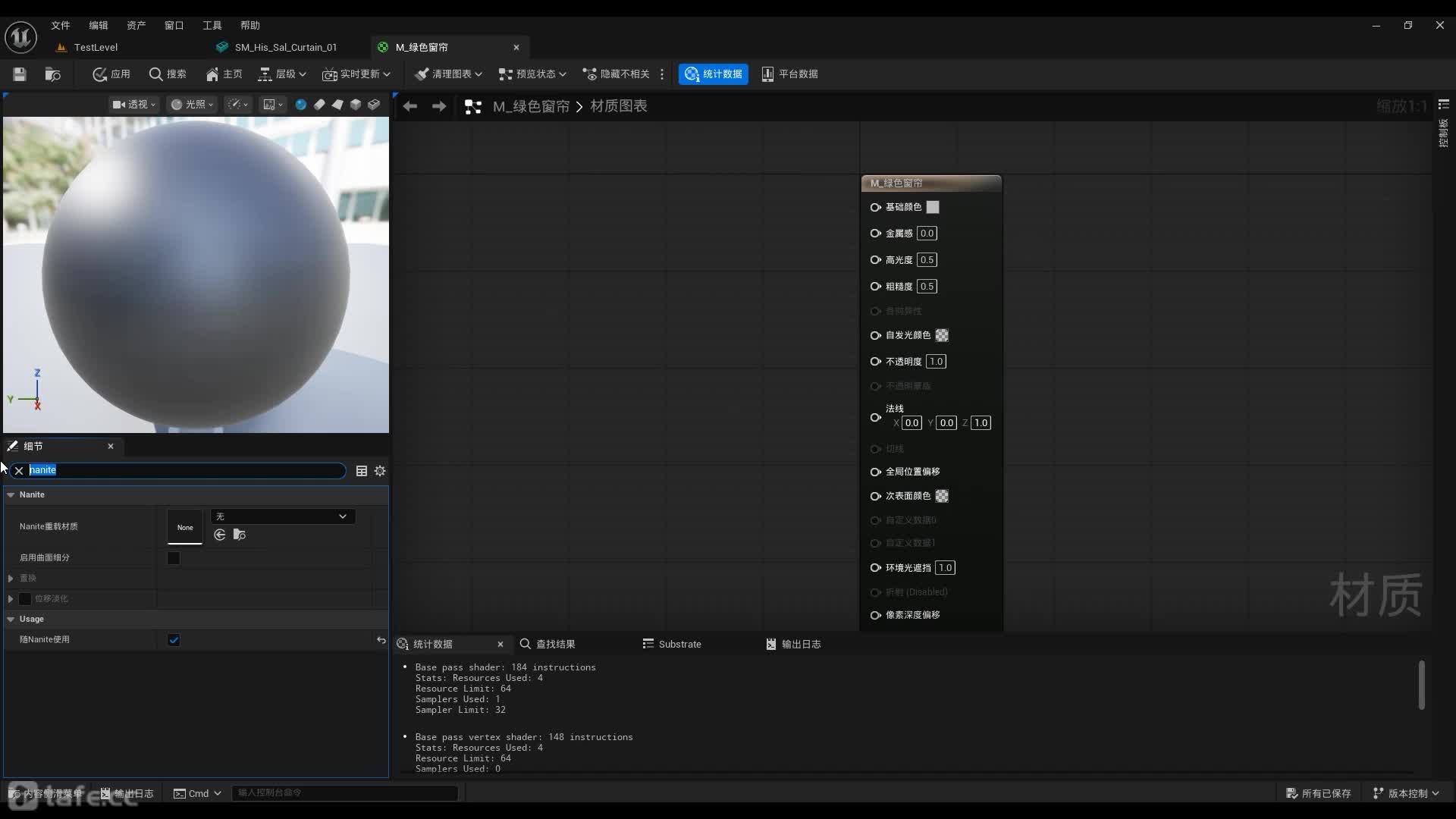This screenshot has height=819, width=1456.
Task: Clear the nanite search filter
Action: click(19, 471)
